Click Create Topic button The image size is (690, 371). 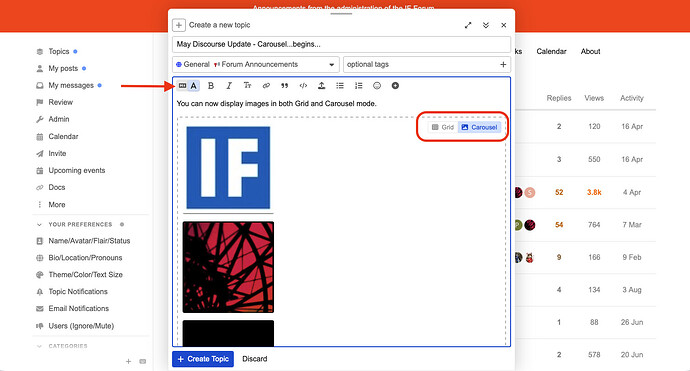coord(203,359)
